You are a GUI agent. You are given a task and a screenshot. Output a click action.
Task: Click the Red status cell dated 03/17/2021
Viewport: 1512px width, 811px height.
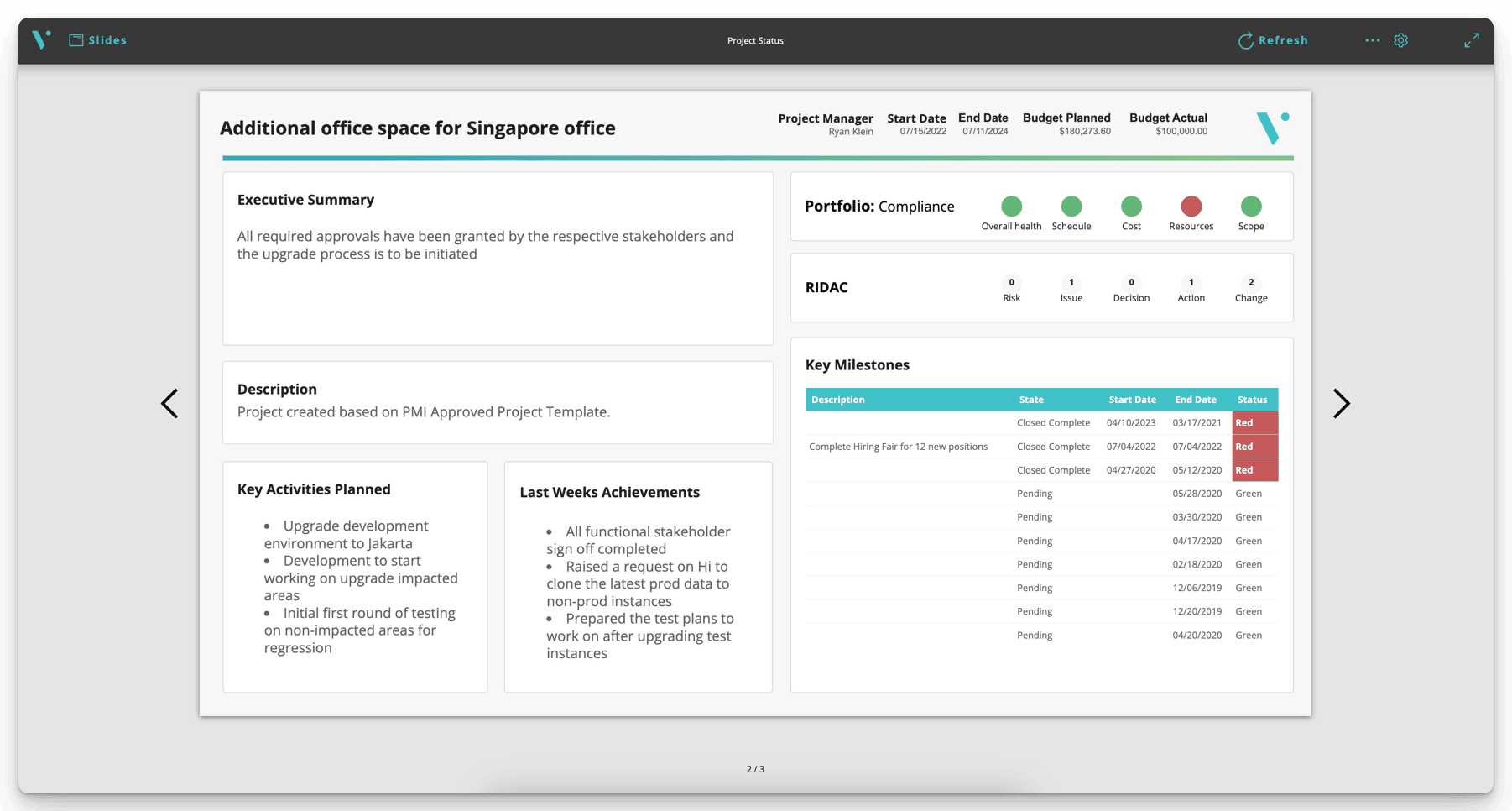pos(1255,423)
